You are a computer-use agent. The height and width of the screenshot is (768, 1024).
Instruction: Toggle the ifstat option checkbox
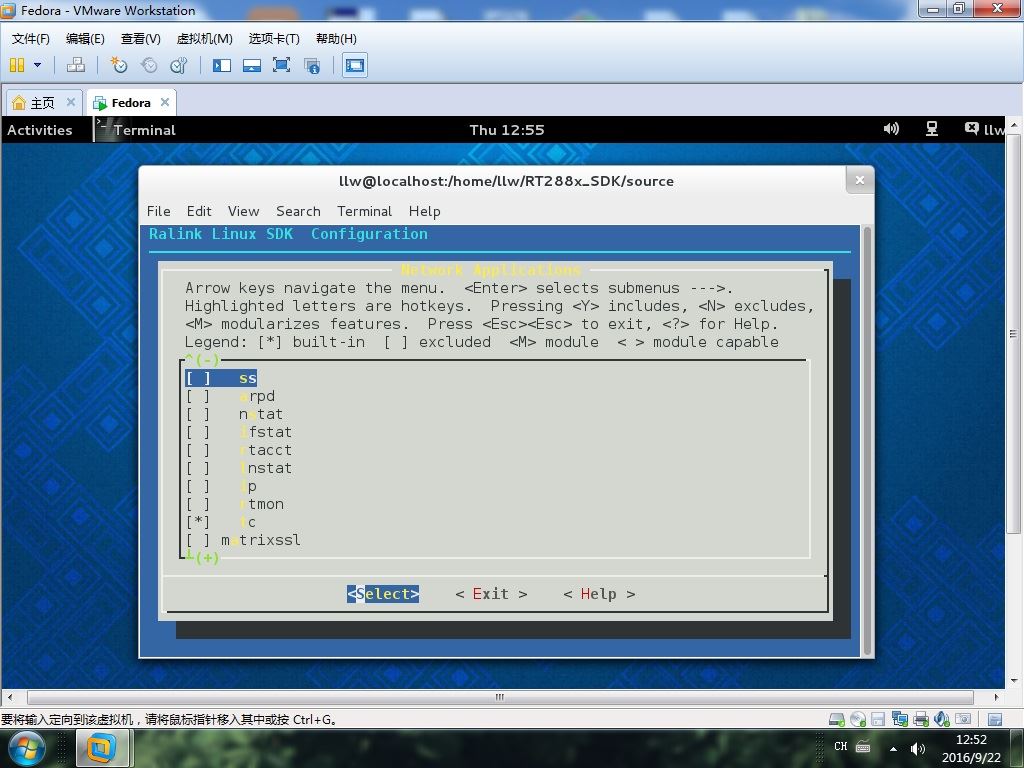click(x=199, y=432)
